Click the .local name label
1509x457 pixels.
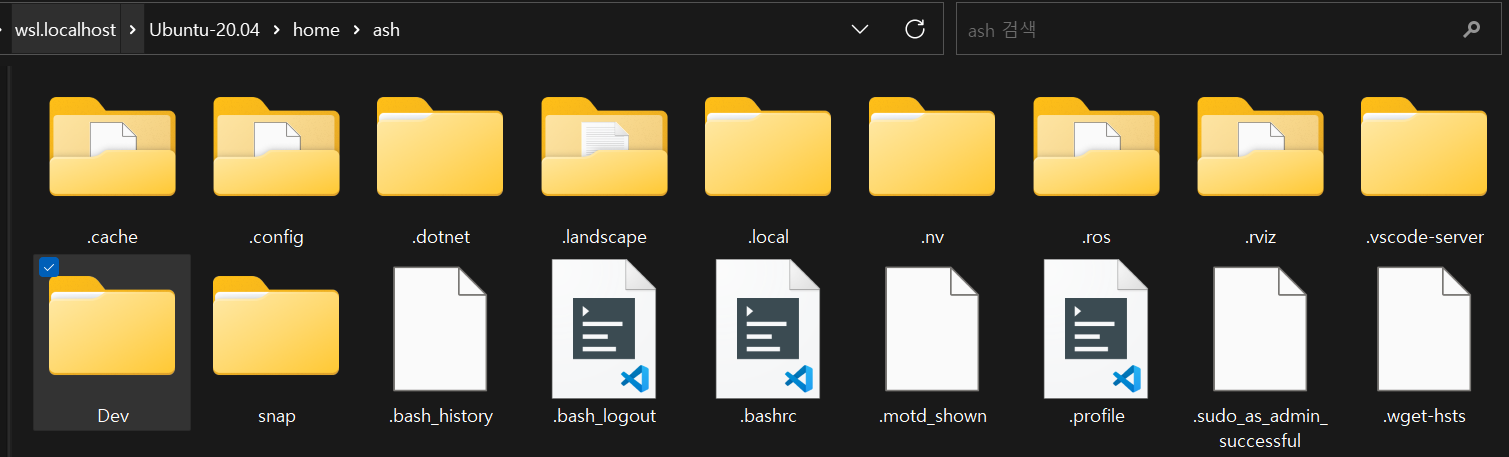(x=768, y=237)
